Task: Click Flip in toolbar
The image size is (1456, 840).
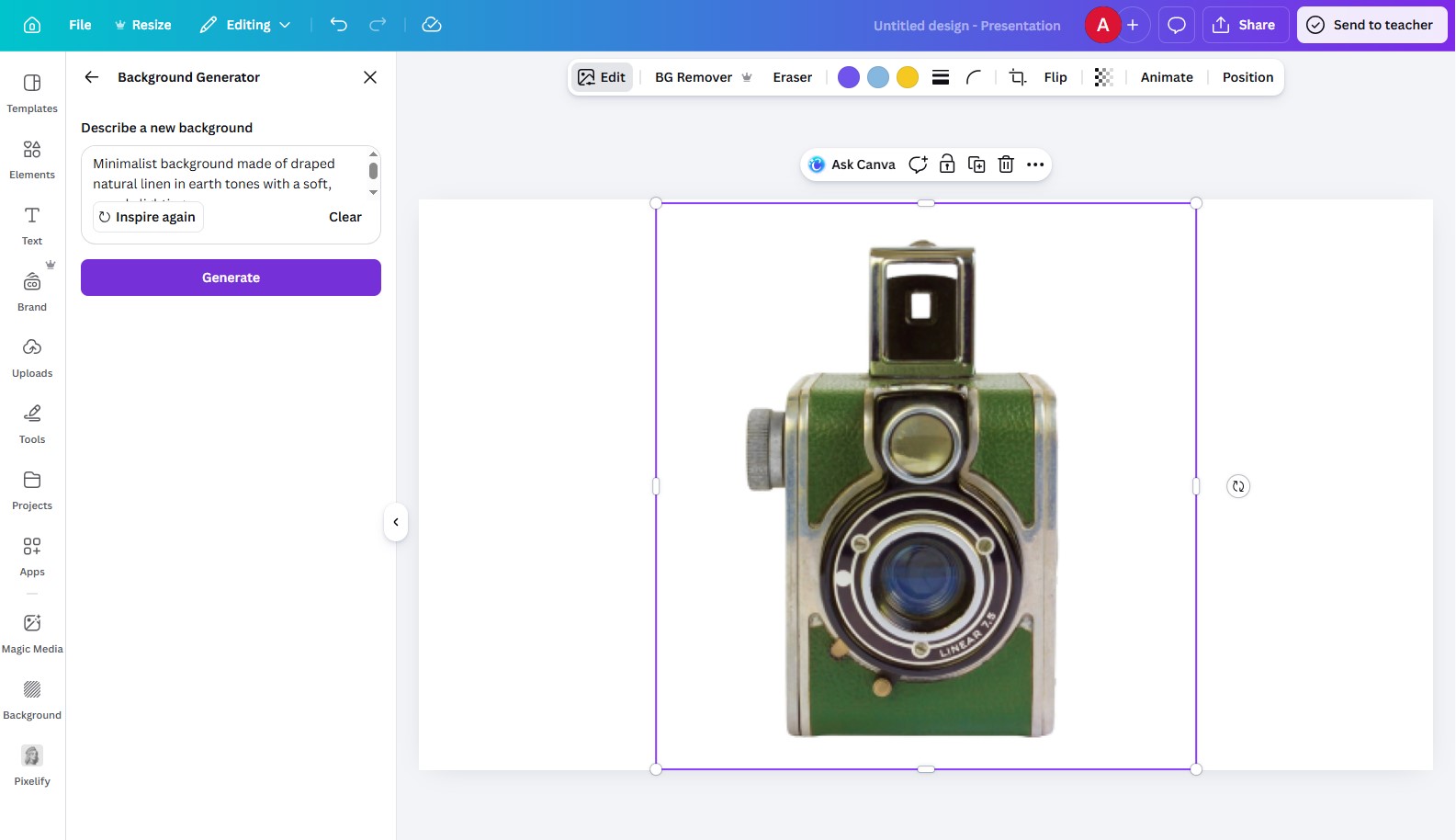Action: pyautogui.click(x=1055, y=77)
